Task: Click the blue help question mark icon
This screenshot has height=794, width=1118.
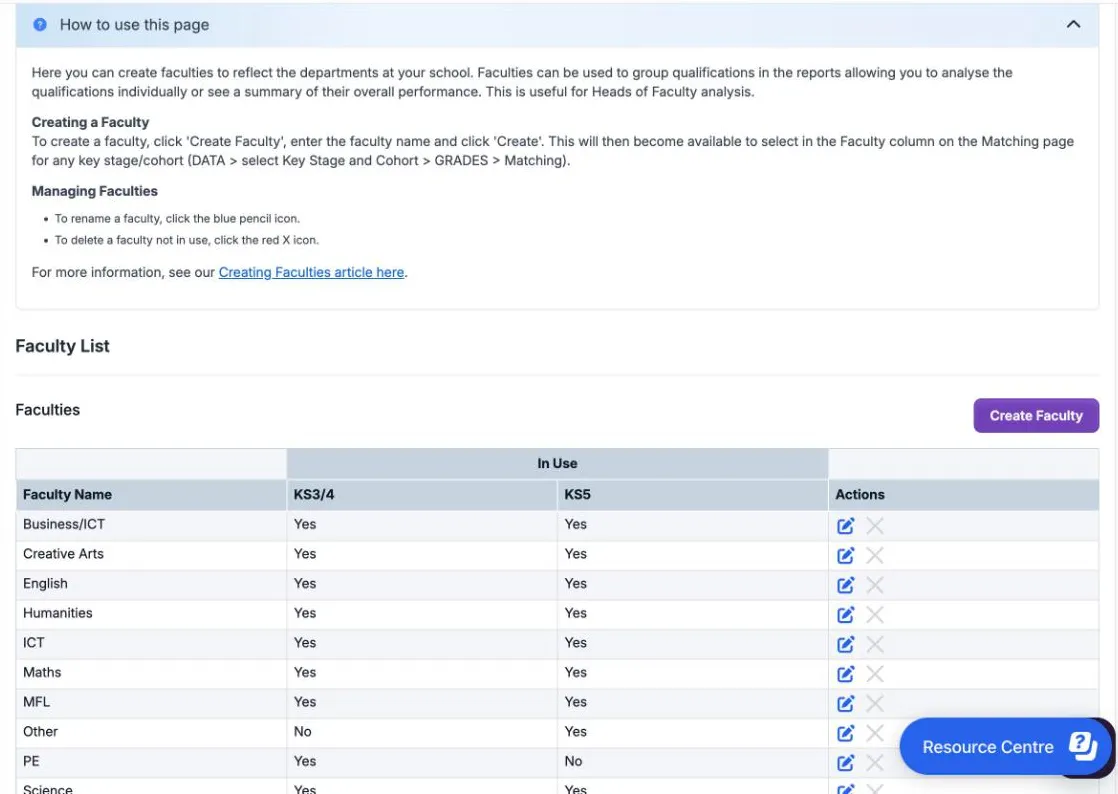Action: (x=40, y=24)
